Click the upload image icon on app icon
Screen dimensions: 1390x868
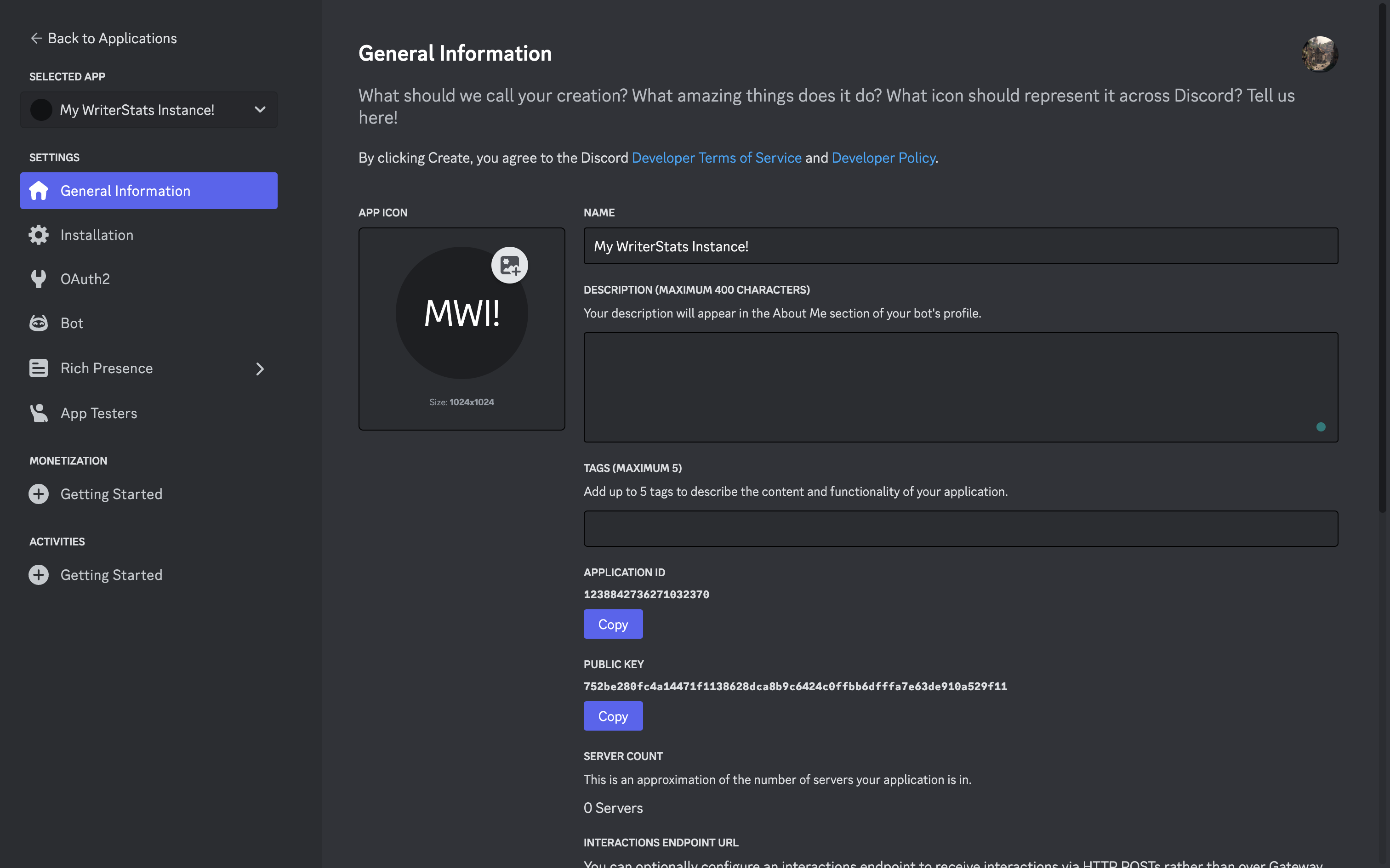tap(509, 265)
